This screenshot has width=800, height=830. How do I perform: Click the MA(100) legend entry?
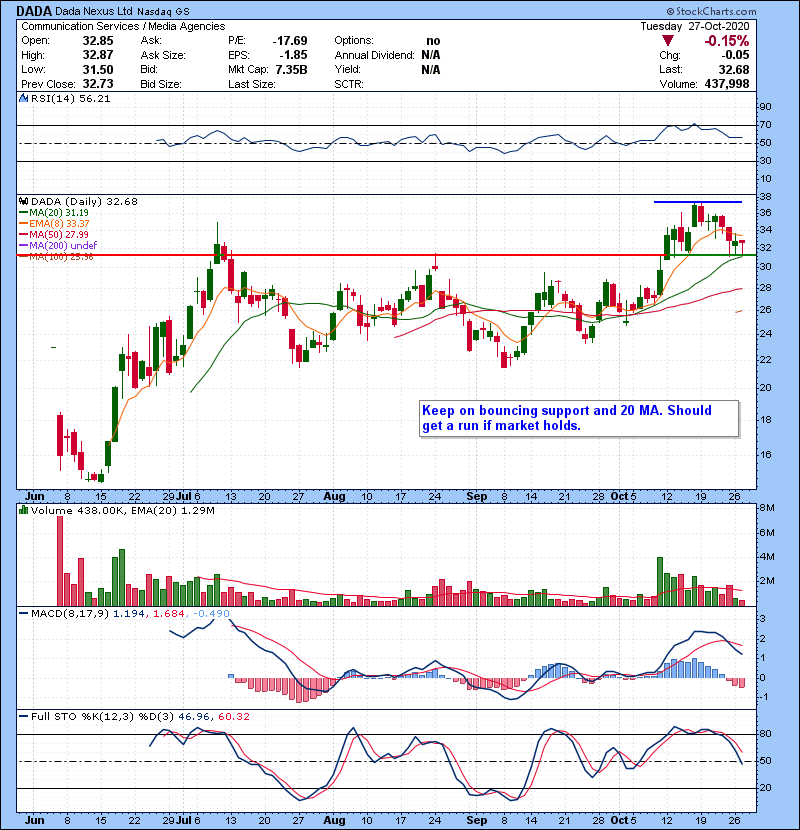tap(61, 257)
